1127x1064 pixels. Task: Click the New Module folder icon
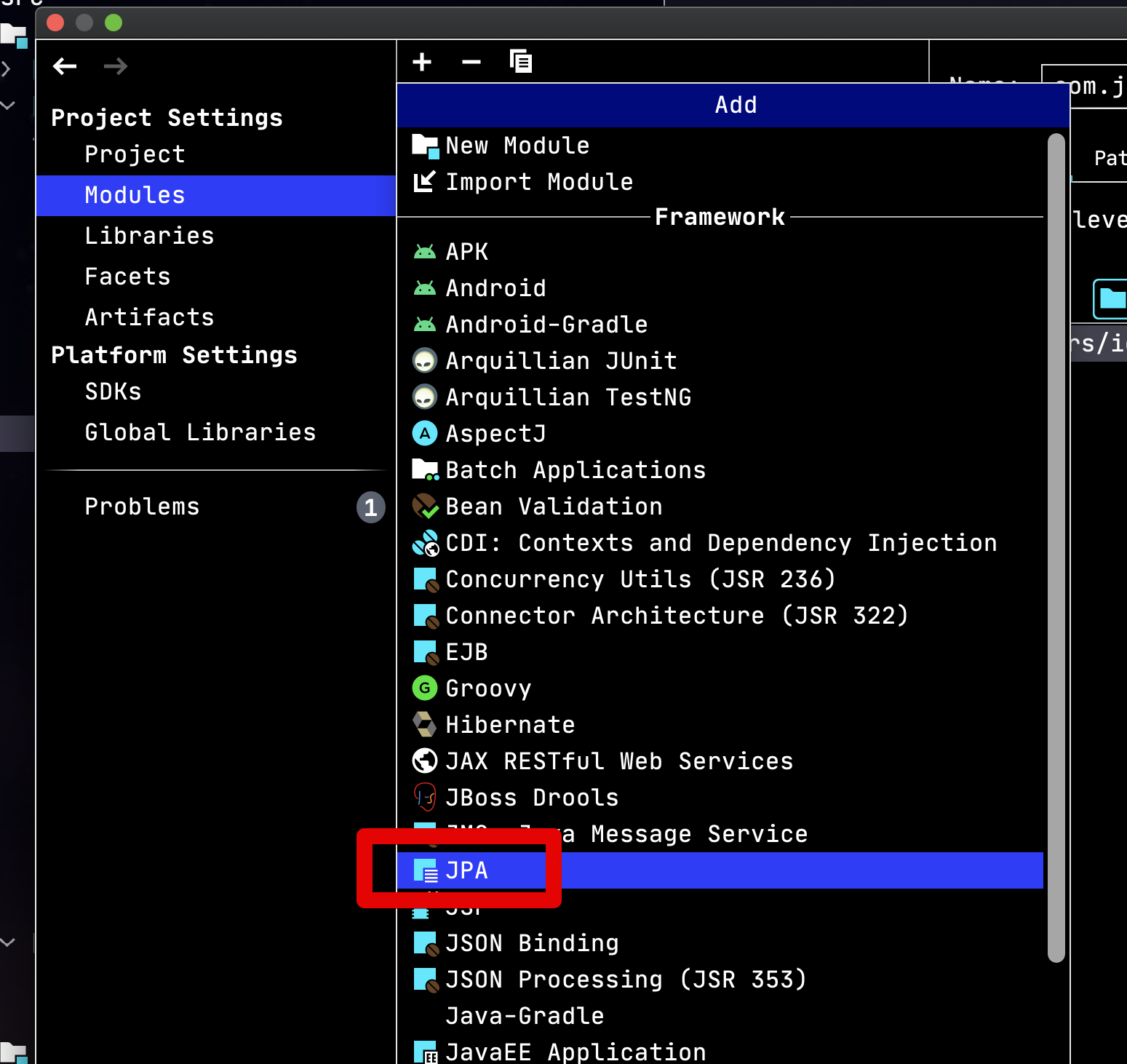point(425,146)
